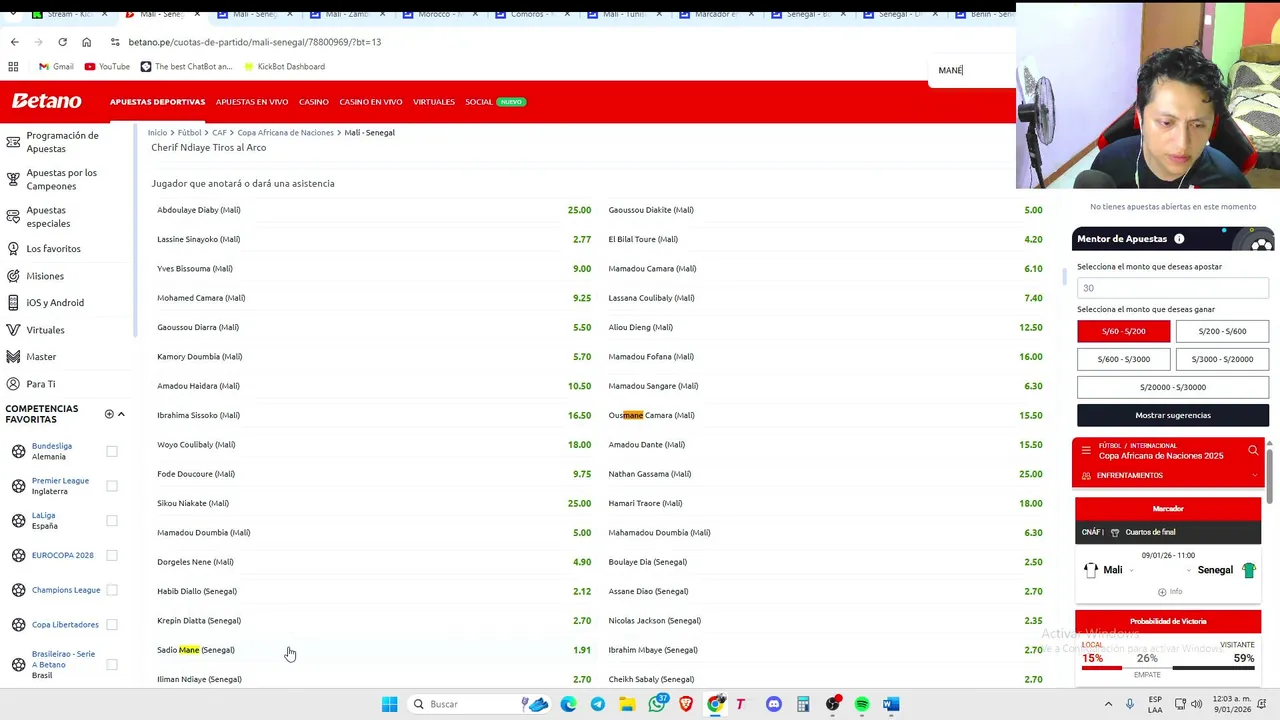Click the Los favoritos sidebar icon
Viewport: 1280px width, 720px height.
point(13,248)
